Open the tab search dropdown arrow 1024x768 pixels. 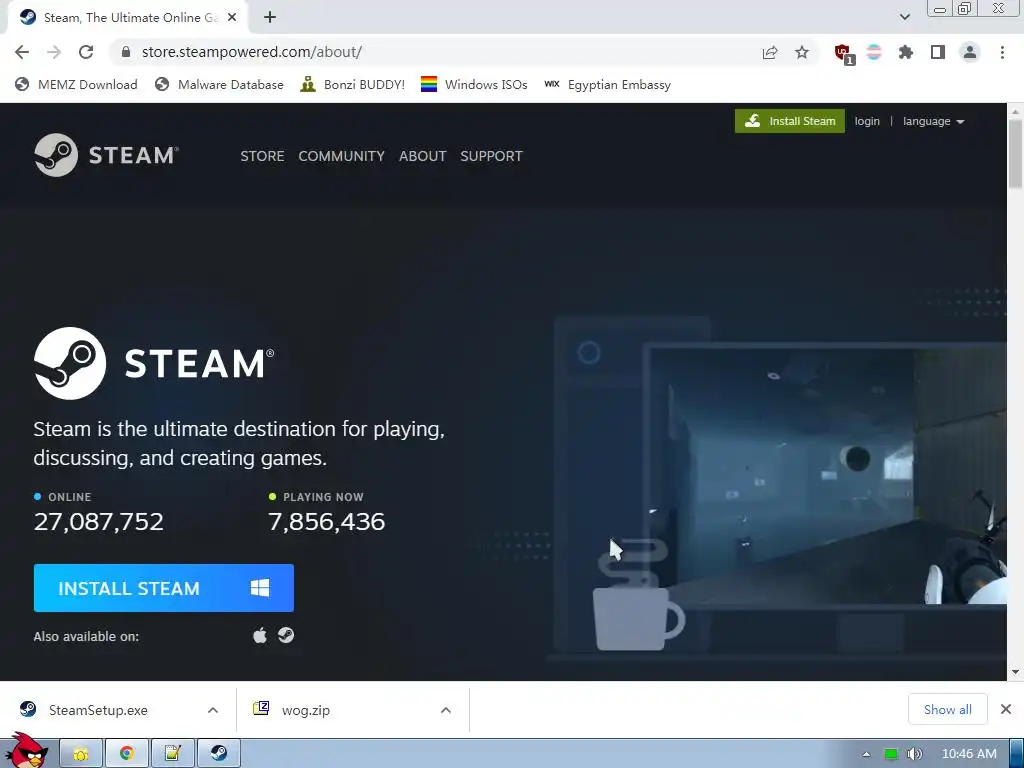pos(904,17)
